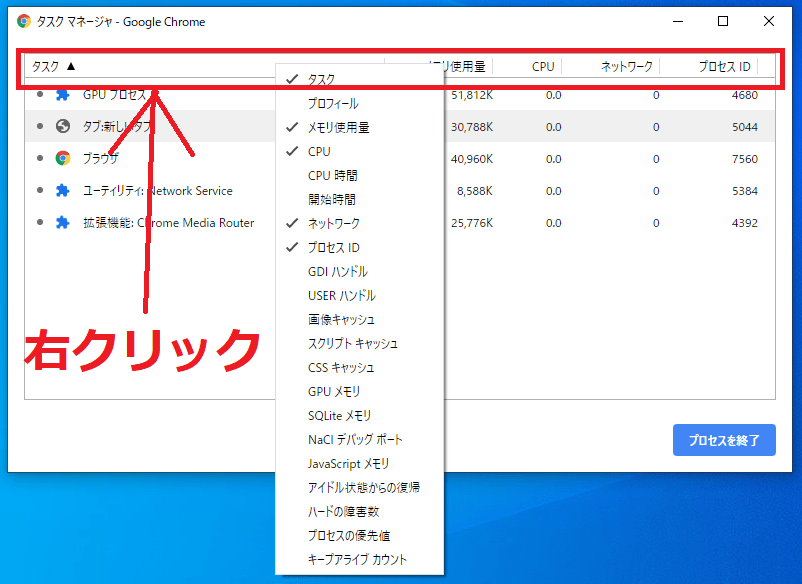The image size is (802, 584).
Task: Uncheck the タスク column option
Action: 360,79
